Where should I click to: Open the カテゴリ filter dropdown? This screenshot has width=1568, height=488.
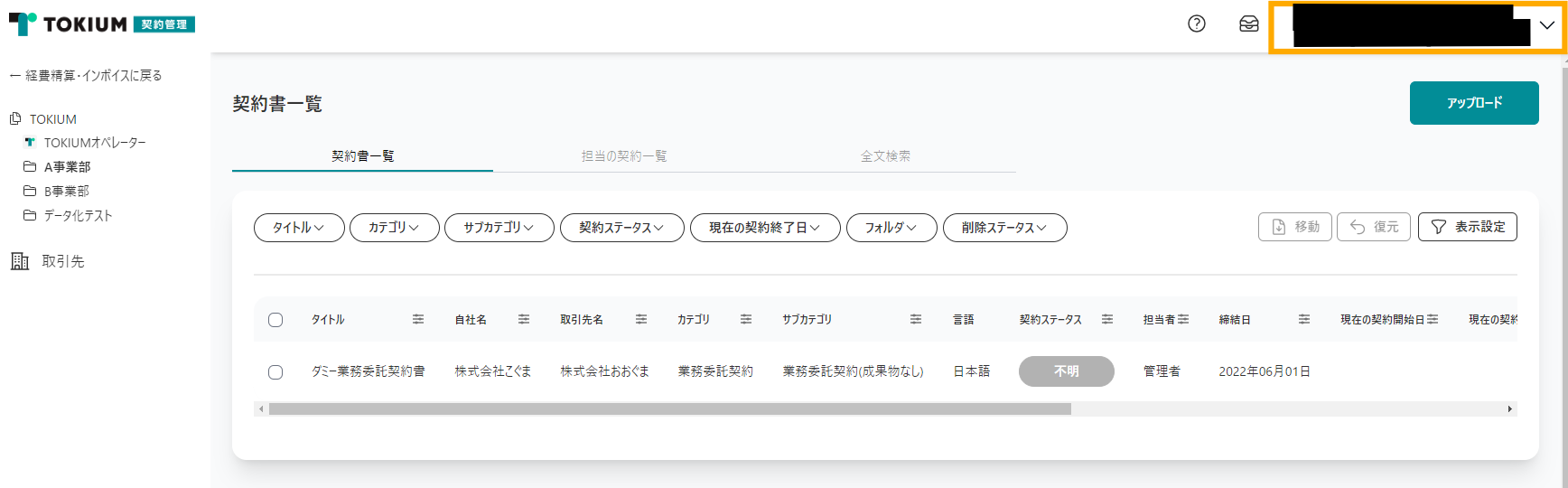(x=395, y=228)
